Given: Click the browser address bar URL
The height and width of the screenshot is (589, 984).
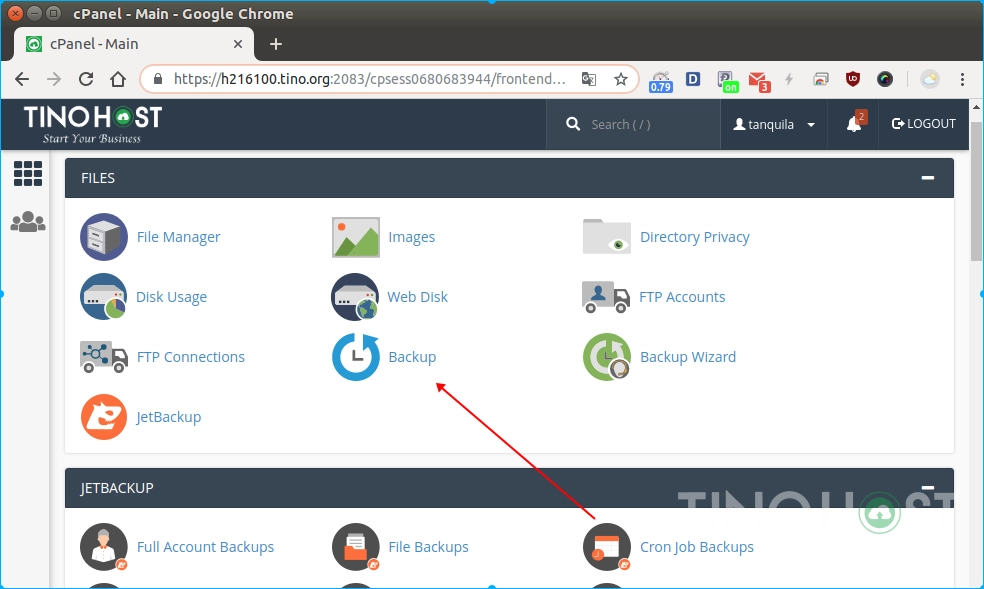Looking at the screenshot, I should pos(369,79).
